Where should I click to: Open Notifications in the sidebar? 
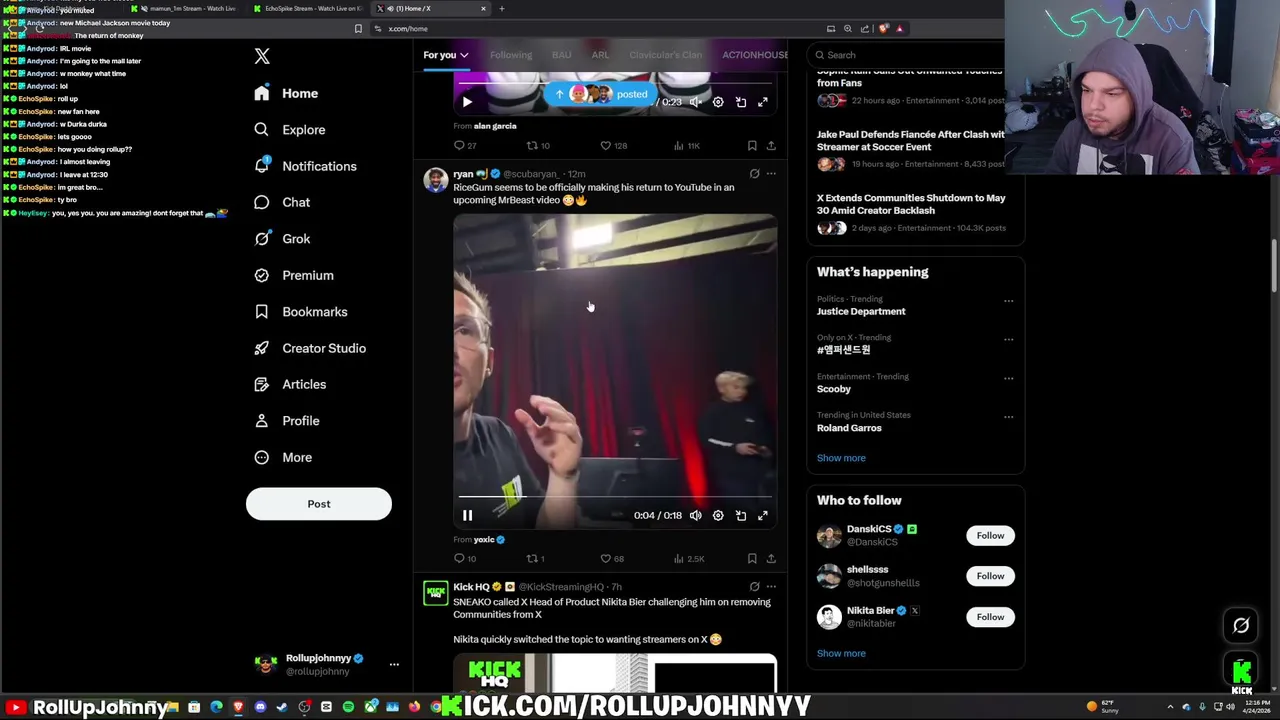tap(305, 166)
